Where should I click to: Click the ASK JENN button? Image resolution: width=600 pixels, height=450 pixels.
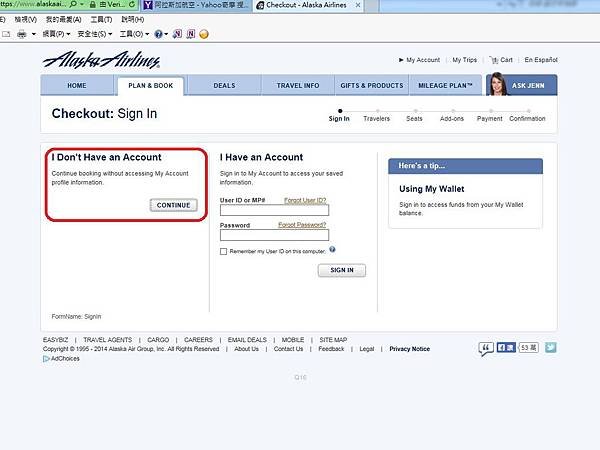(x=522, y=85)
